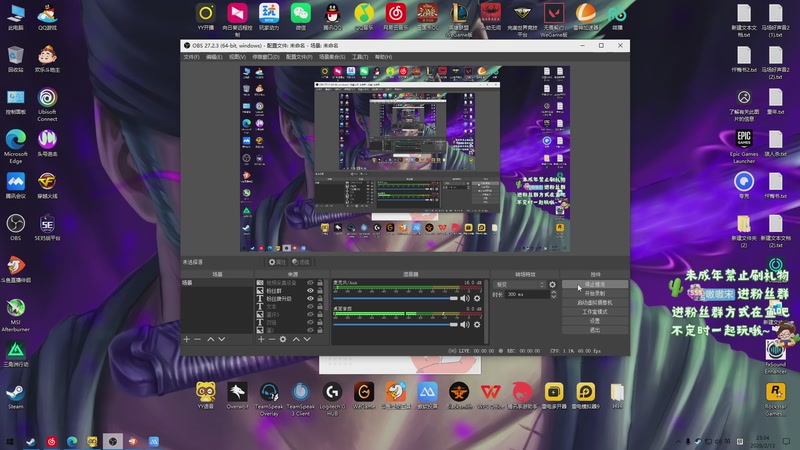Move source up with arrow icon

(x=296, y=339)
